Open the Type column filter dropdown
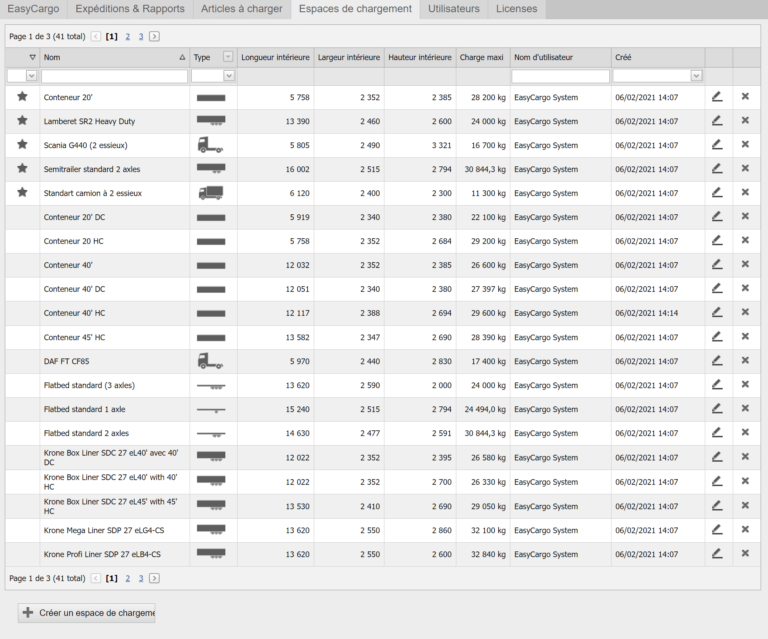The image size is (768, 639). coord(227,76)
